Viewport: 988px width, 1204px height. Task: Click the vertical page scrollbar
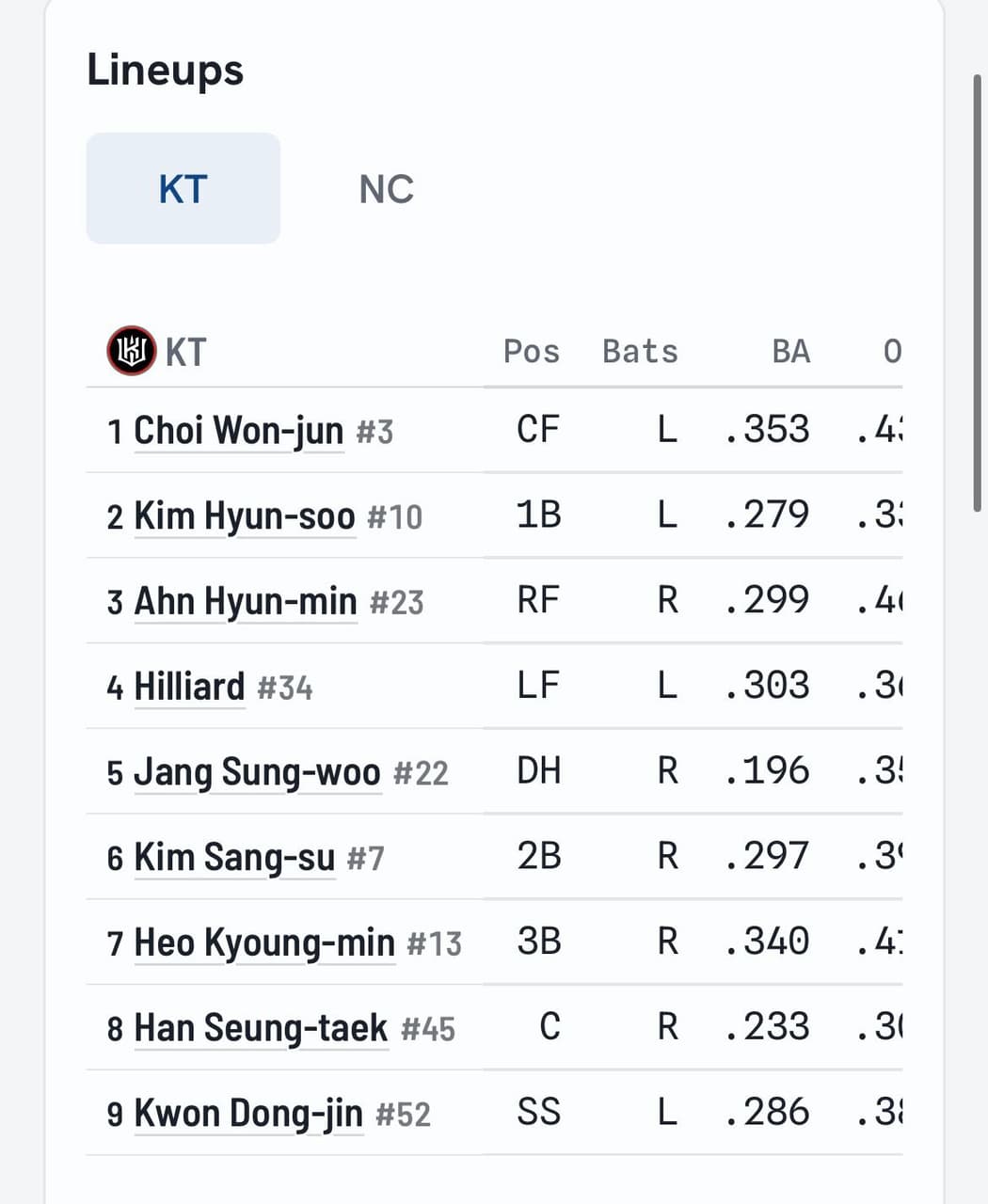coord(978,293)
